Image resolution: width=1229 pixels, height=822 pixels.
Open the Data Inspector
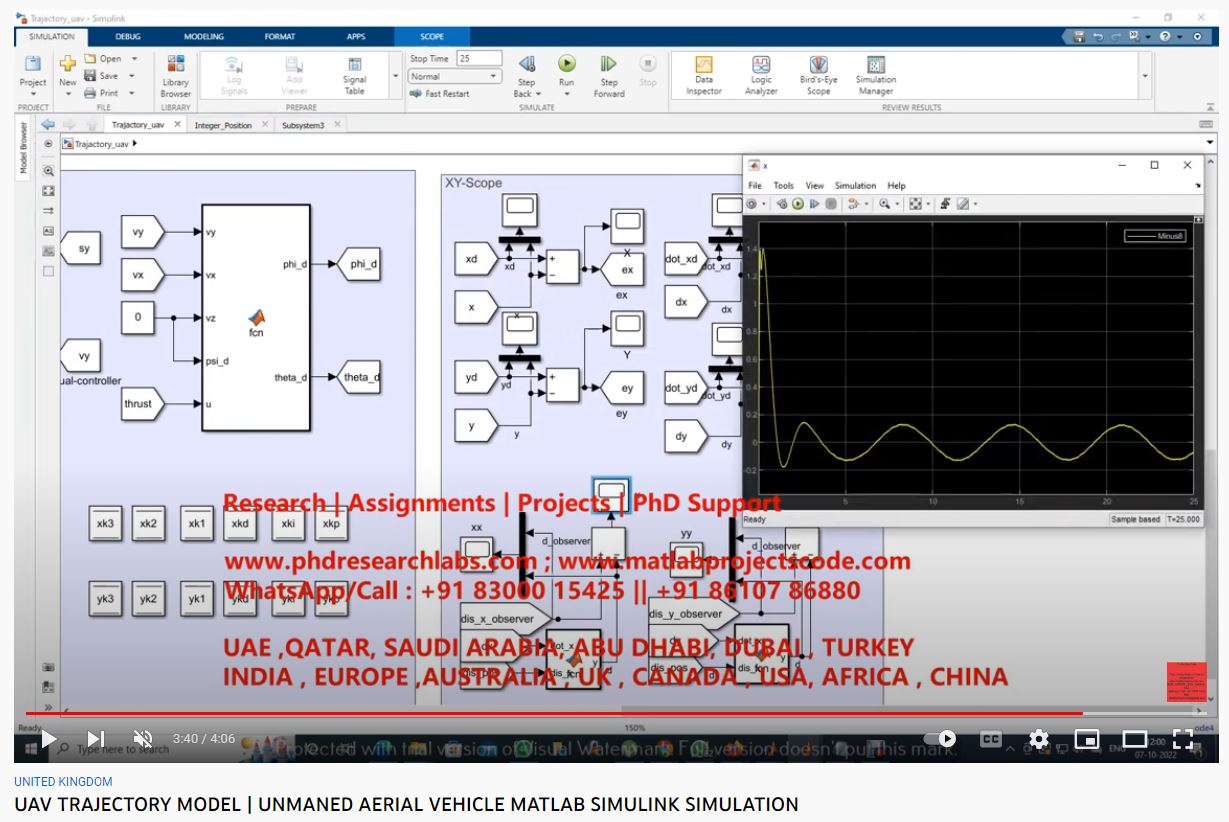pos(703,66)
